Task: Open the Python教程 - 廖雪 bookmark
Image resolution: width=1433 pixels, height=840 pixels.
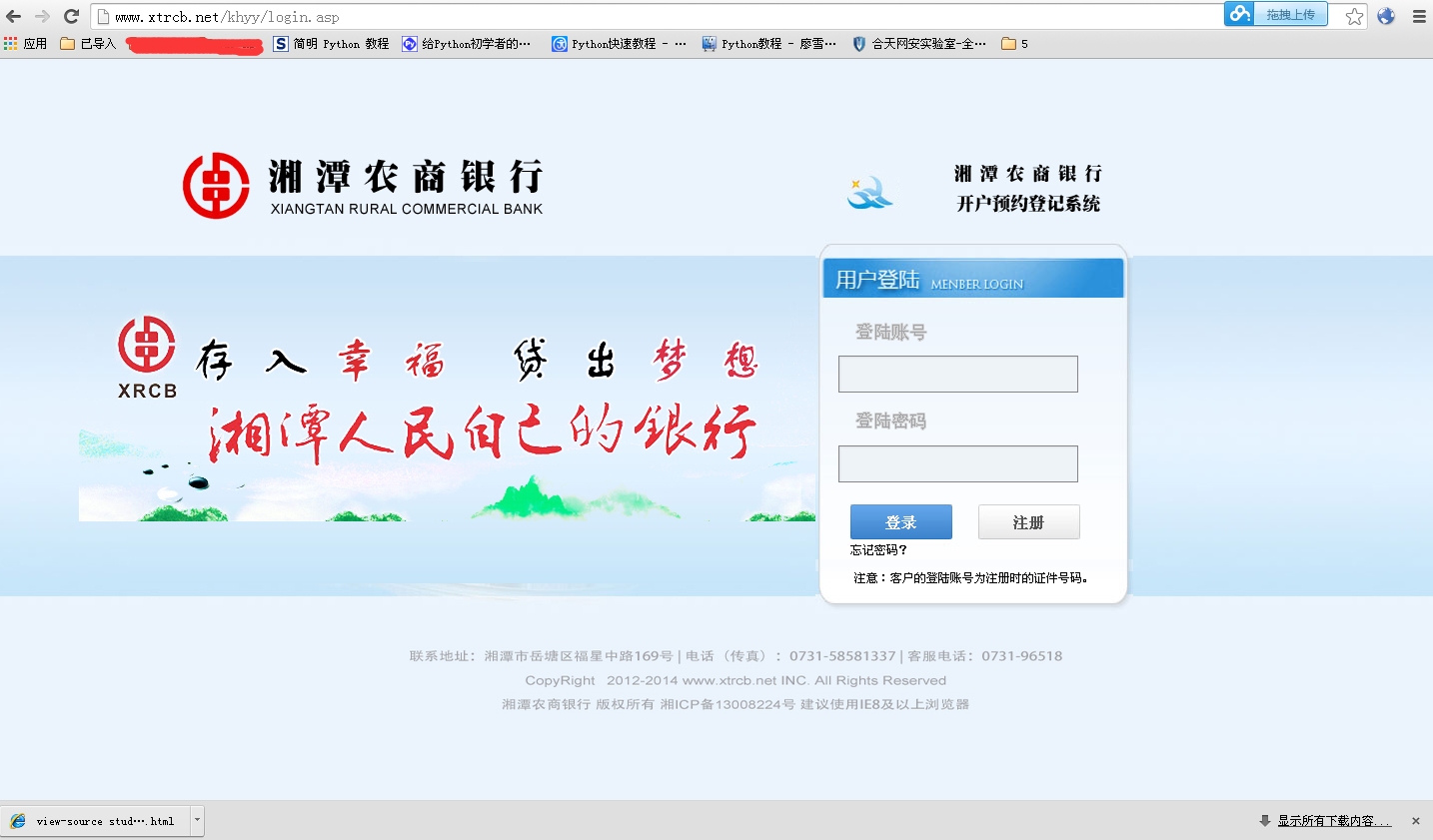Action: coord(768,44)
